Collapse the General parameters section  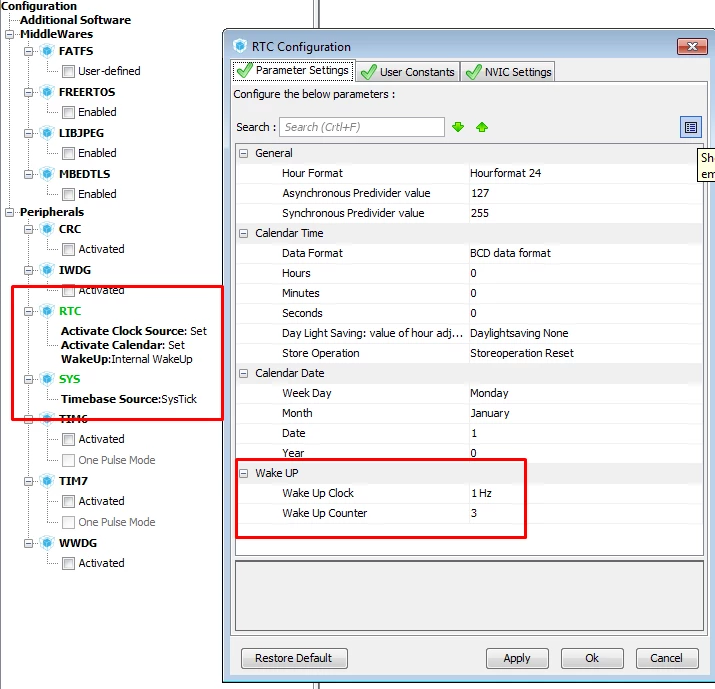coord(244,153)
